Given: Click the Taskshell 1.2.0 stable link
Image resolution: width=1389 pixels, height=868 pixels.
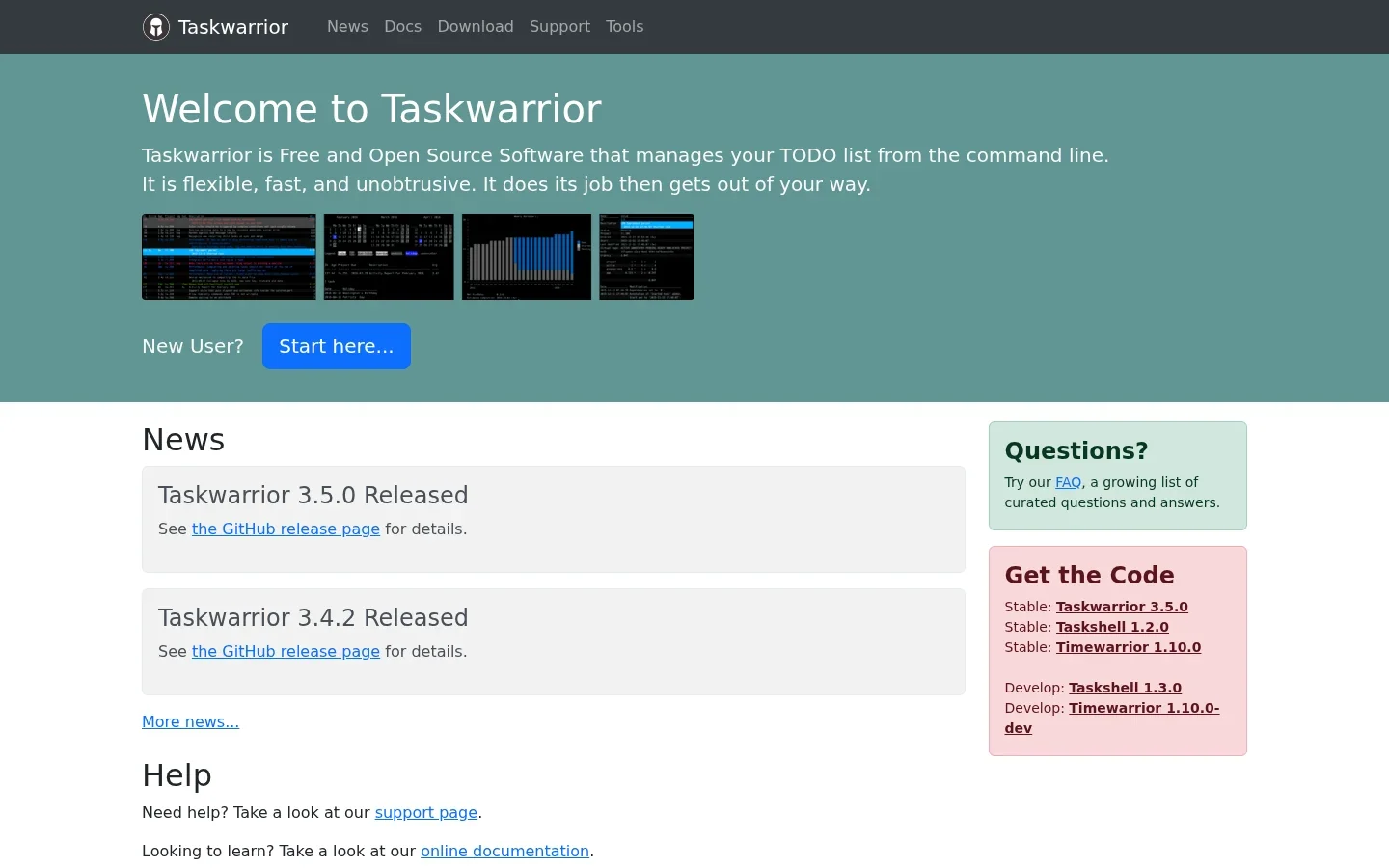Looking at the screenshot, I should click(x=1112, y=627).
